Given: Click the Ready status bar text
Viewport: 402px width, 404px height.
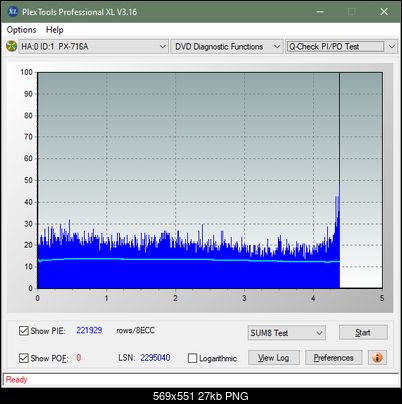Looking at the screenshot, I should [16, 379].
